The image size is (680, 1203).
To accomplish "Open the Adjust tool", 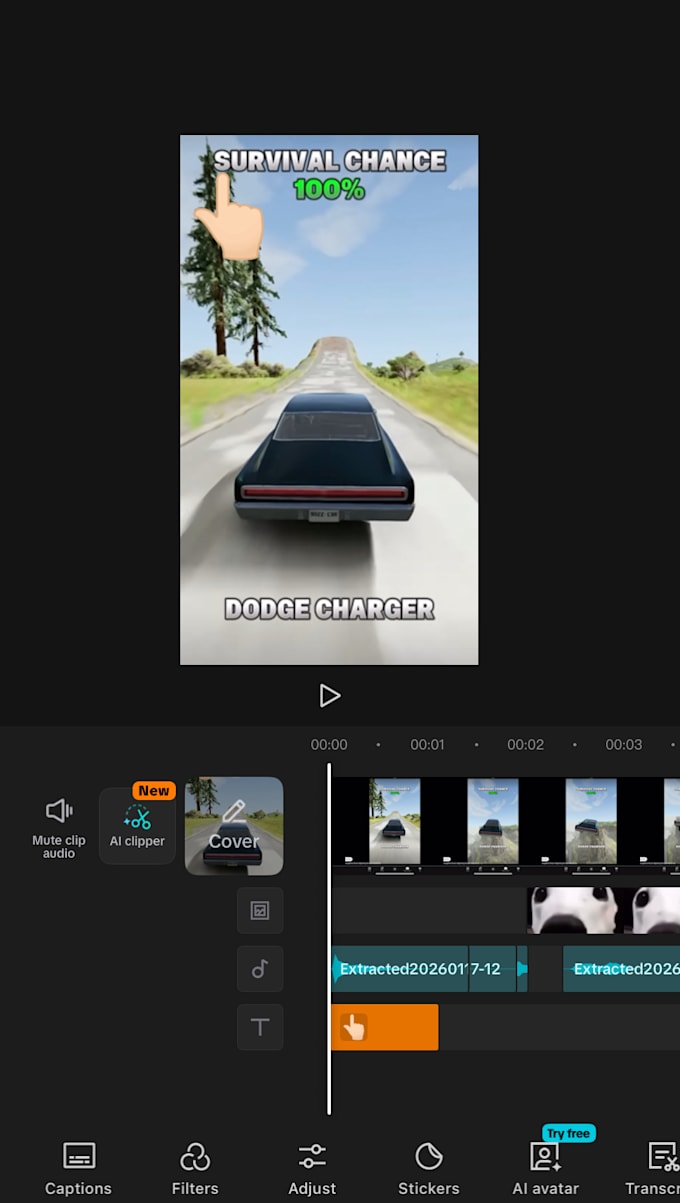I will 312,1168.
